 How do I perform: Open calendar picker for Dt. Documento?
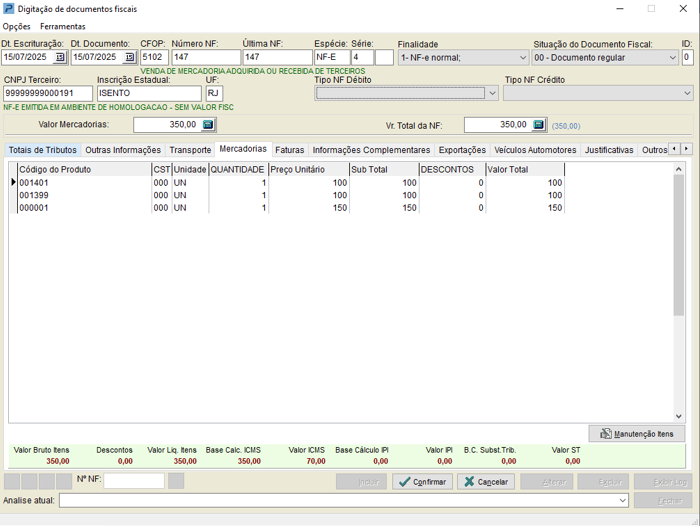[x=130, y=58]
